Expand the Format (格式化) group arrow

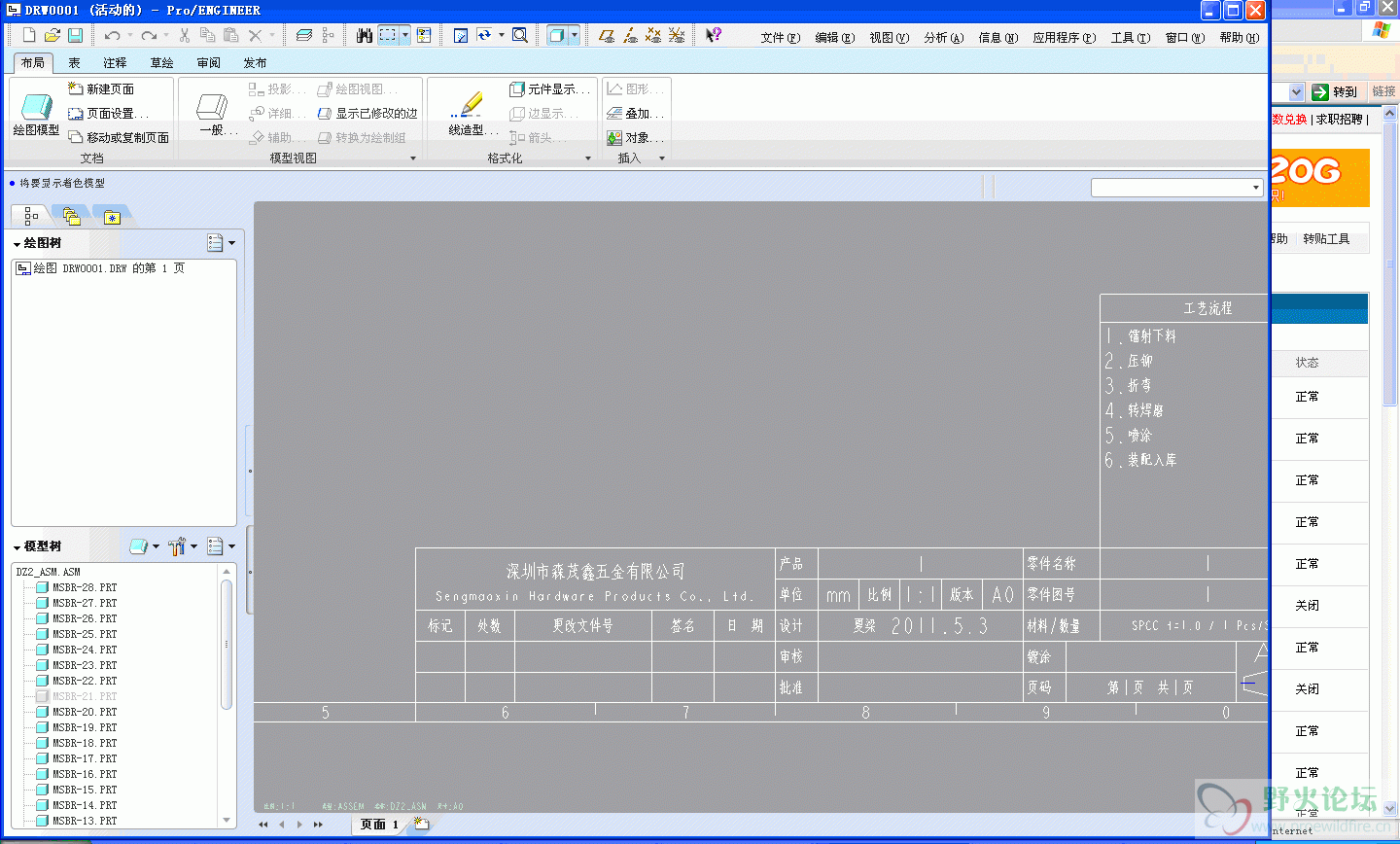(588, 158)
